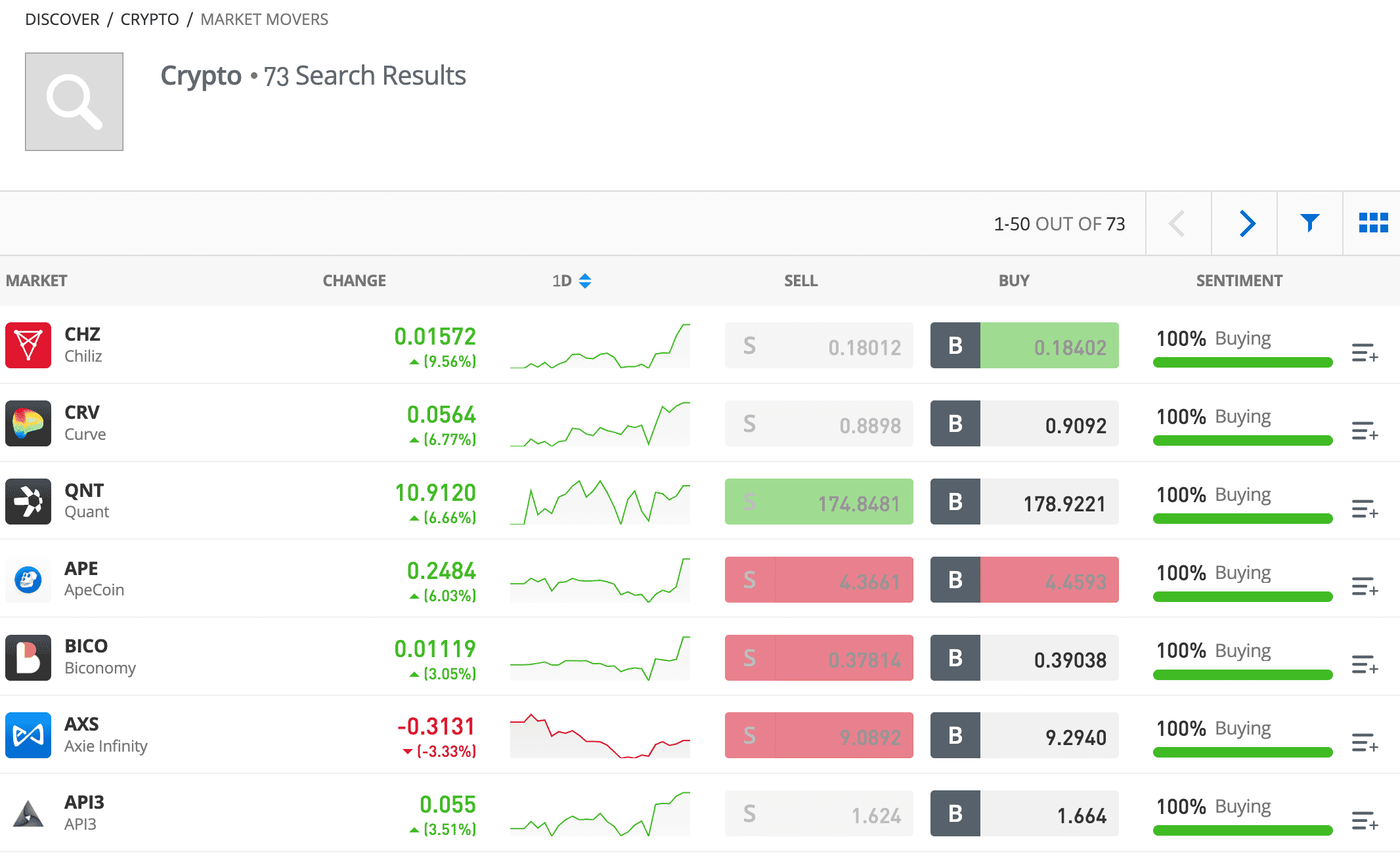1400x856 pixels.
Task: Open APE 1-day sparkline chart
Action: pos(600,580)
